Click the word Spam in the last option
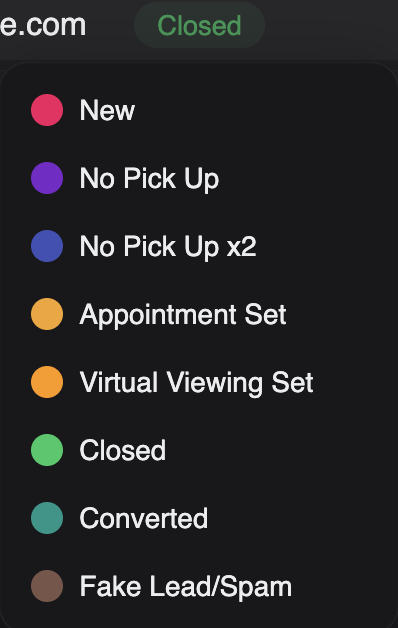The width and height of the screenshot is (398, 628). point(255,588)
